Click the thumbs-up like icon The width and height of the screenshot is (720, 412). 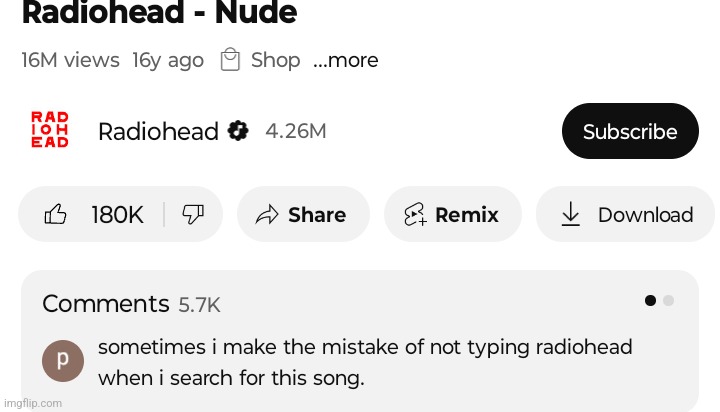coord(56,214)
